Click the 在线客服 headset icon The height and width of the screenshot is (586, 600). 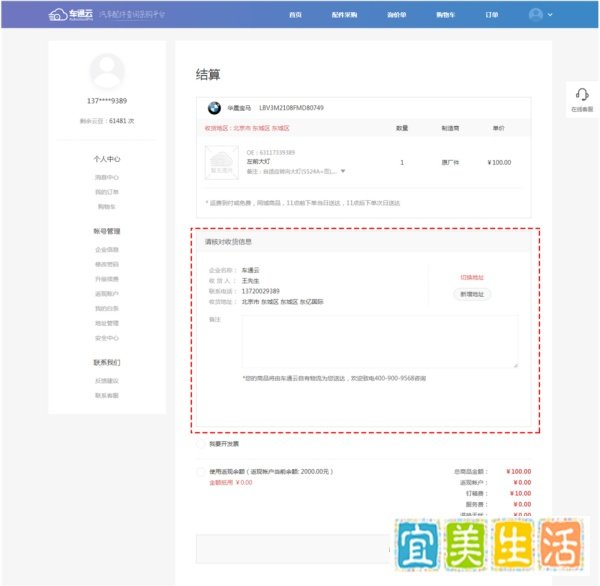point(582,94)
